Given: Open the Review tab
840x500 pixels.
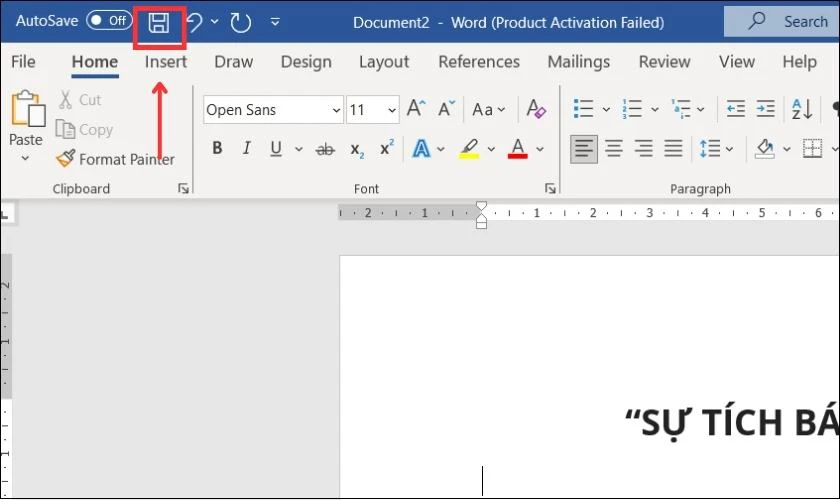Looking at the screenshot, I should point(664,62).
